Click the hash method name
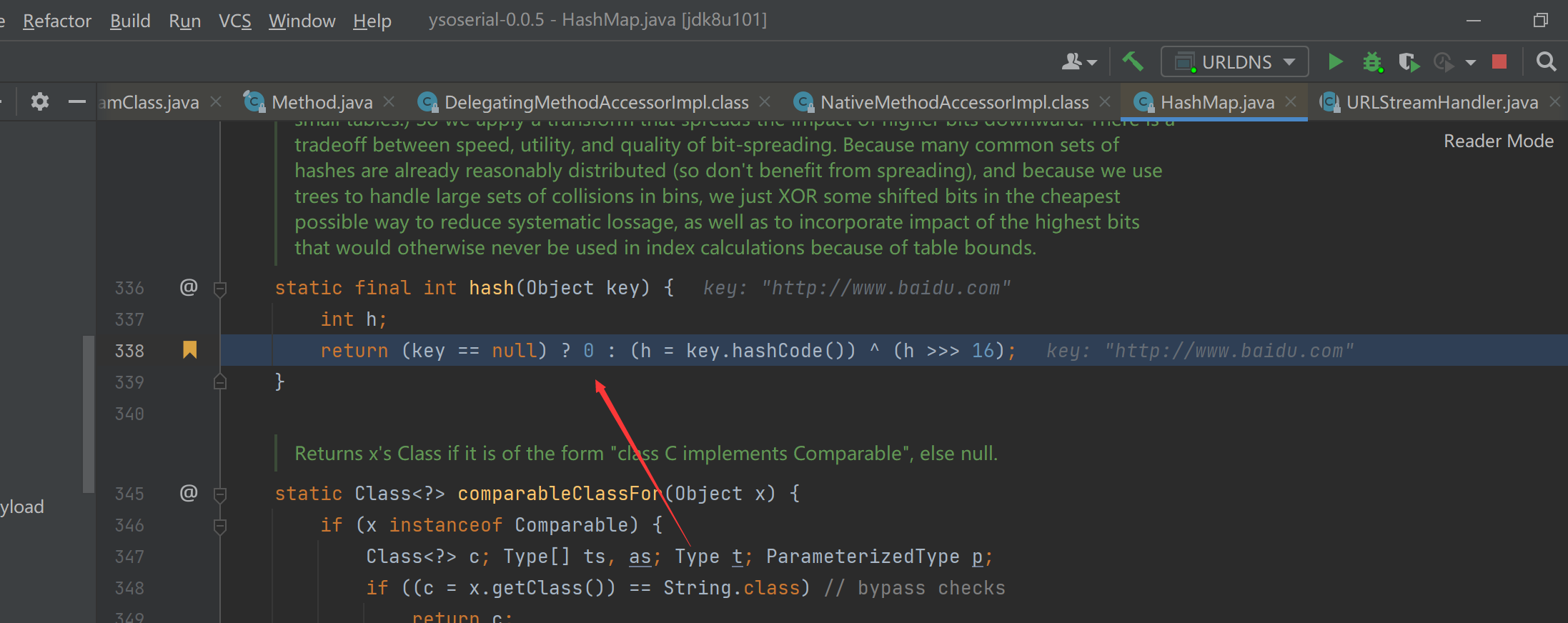Image resolution: width=1568 pixels, height=623 pixels. pyautogui.click(x=492, y=288)
